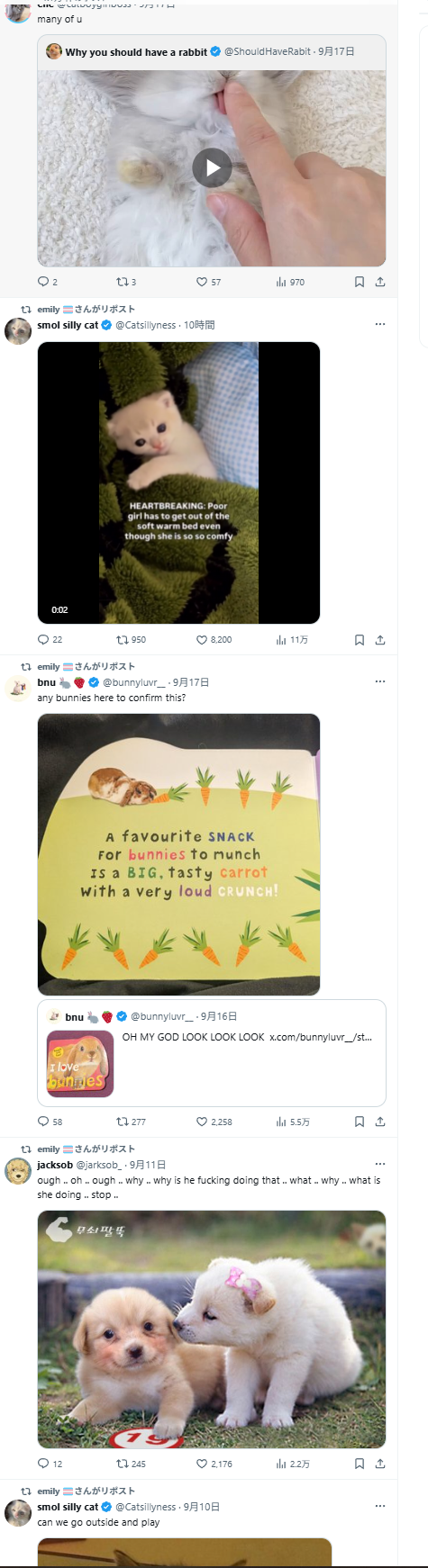Open jacksob's profile avatar
This screenshot has width=428, height=1568.
point(18,1171)
